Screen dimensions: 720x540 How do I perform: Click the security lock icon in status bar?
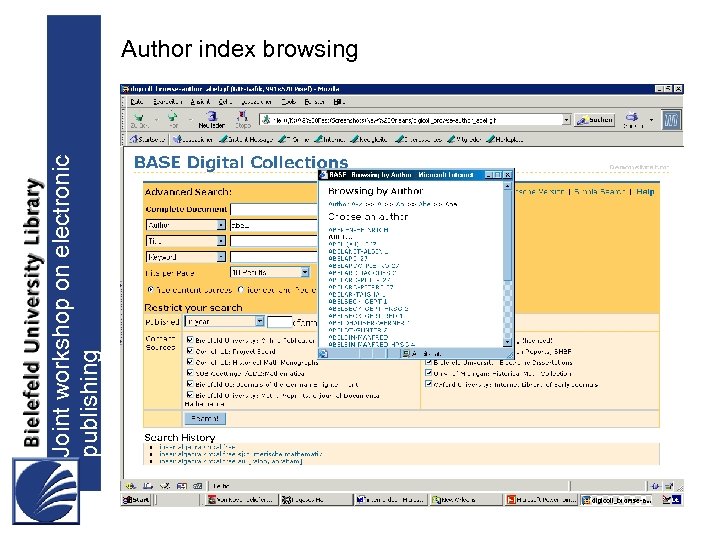pos(669,486)
